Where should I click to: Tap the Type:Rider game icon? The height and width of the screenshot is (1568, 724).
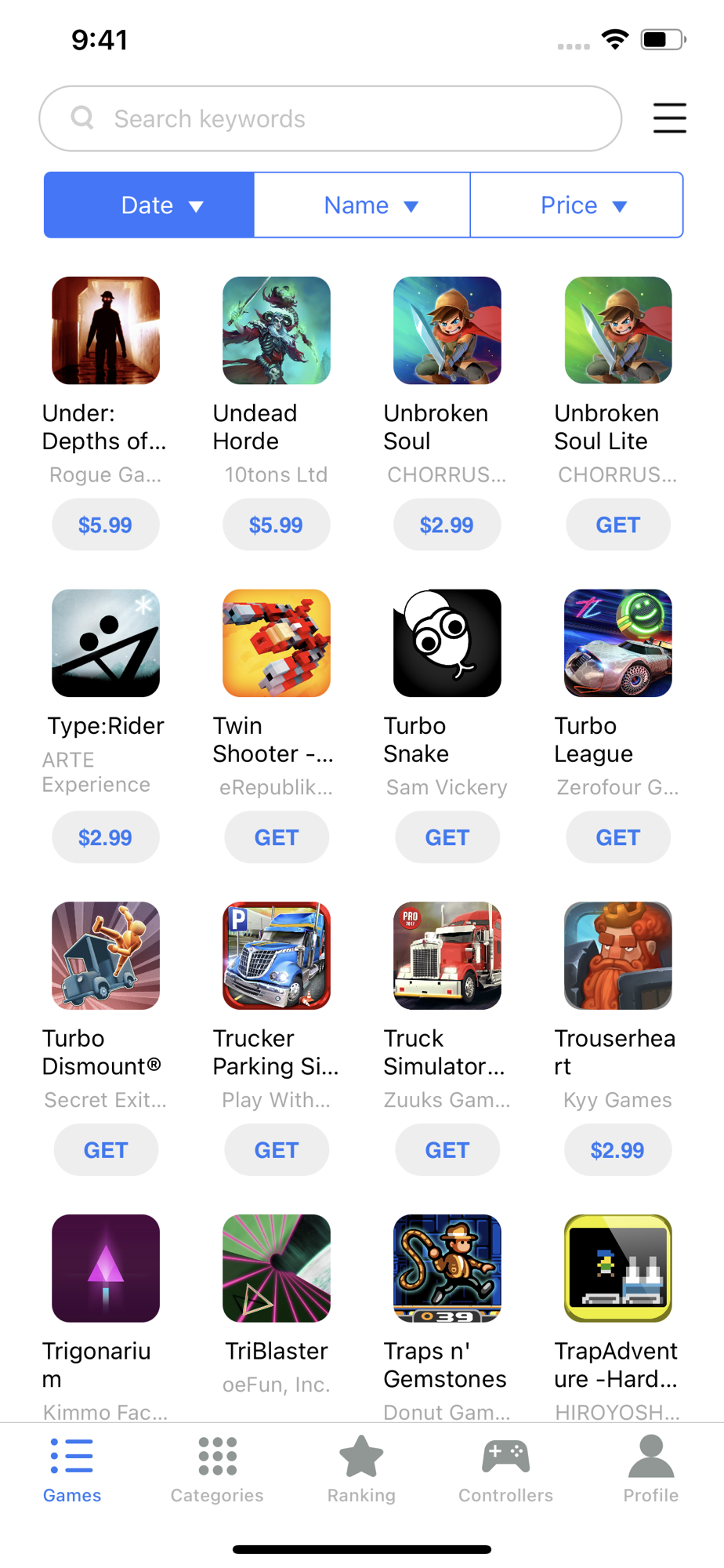click(x=106, y=643)
